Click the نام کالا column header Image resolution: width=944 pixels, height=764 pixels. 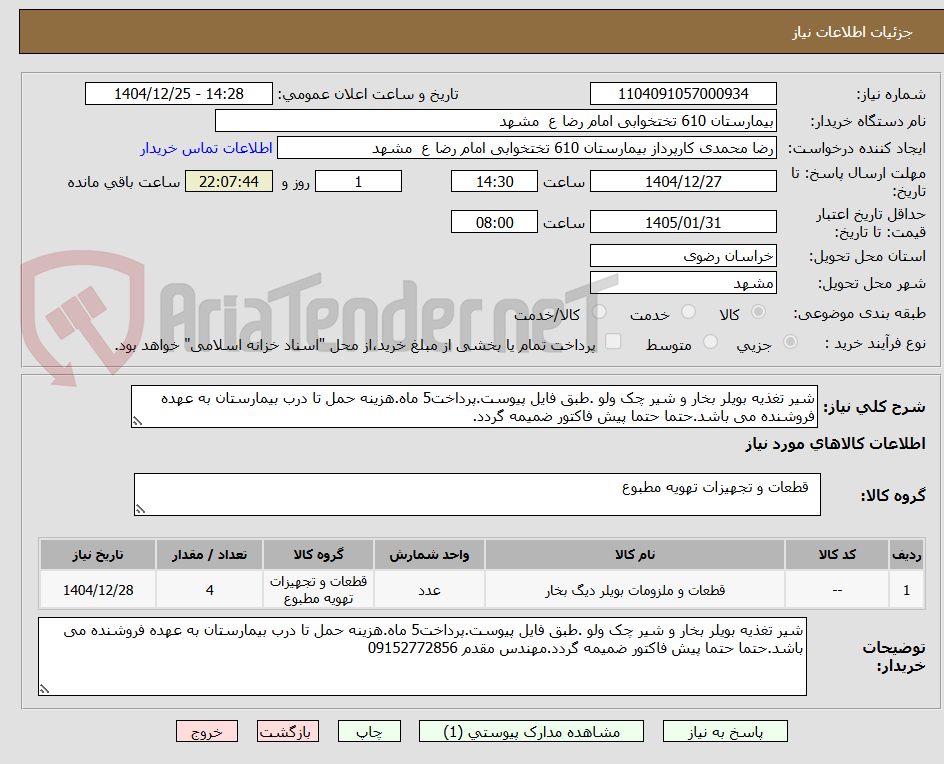(635, 554)
